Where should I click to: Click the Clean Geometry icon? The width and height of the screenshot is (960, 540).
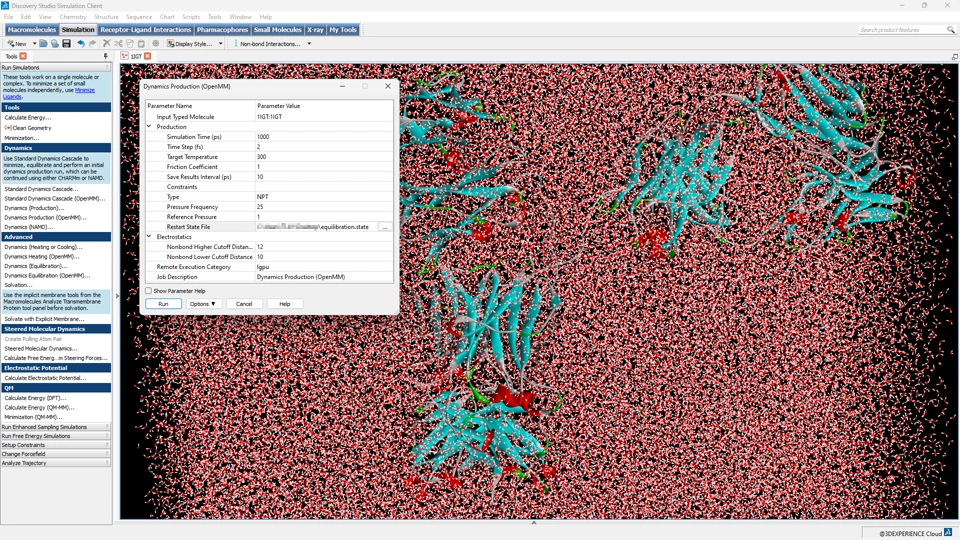pyautogui.click(x=8, y=128)
